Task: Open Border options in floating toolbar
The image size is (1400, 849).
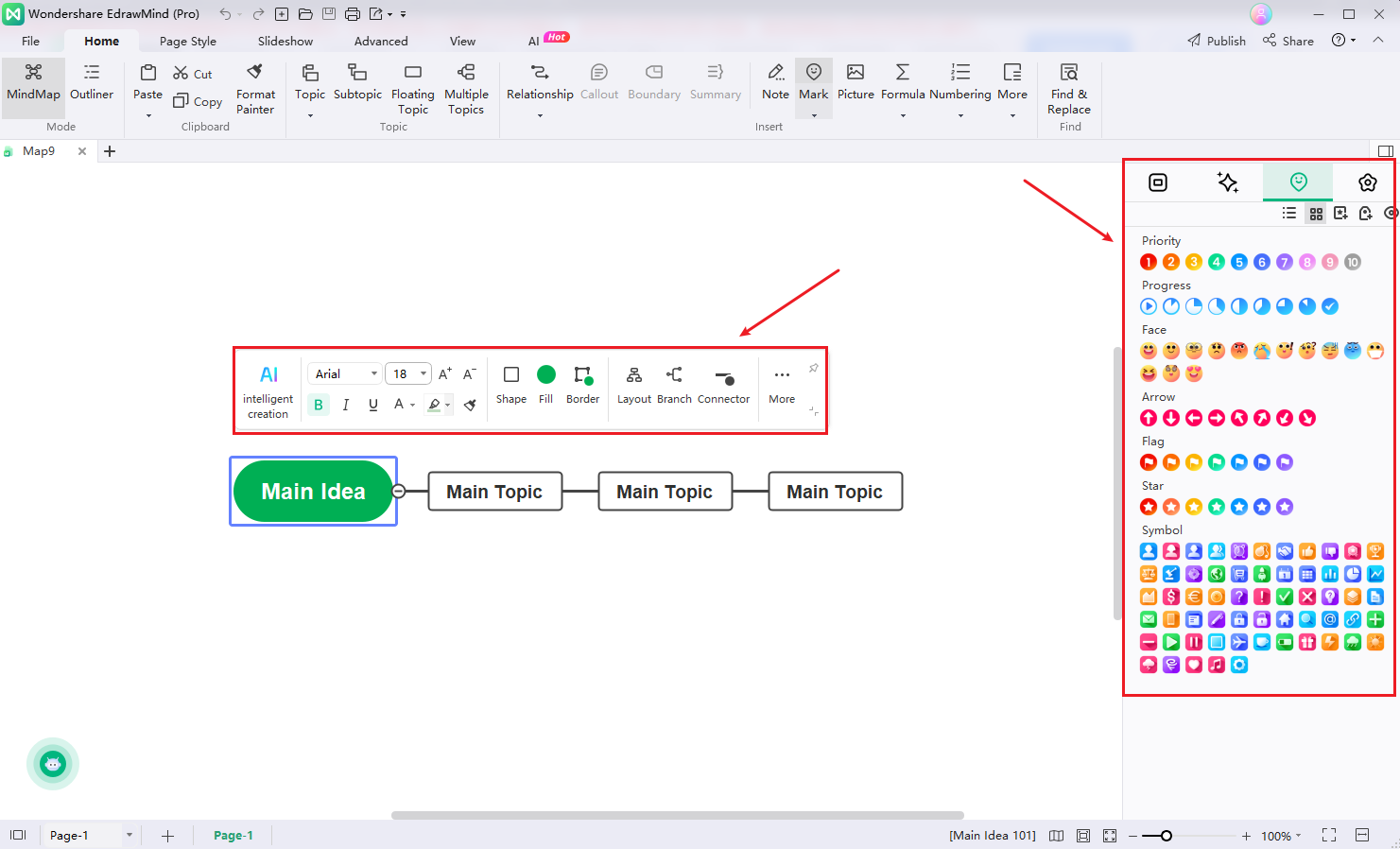Action: pos(582,384)
